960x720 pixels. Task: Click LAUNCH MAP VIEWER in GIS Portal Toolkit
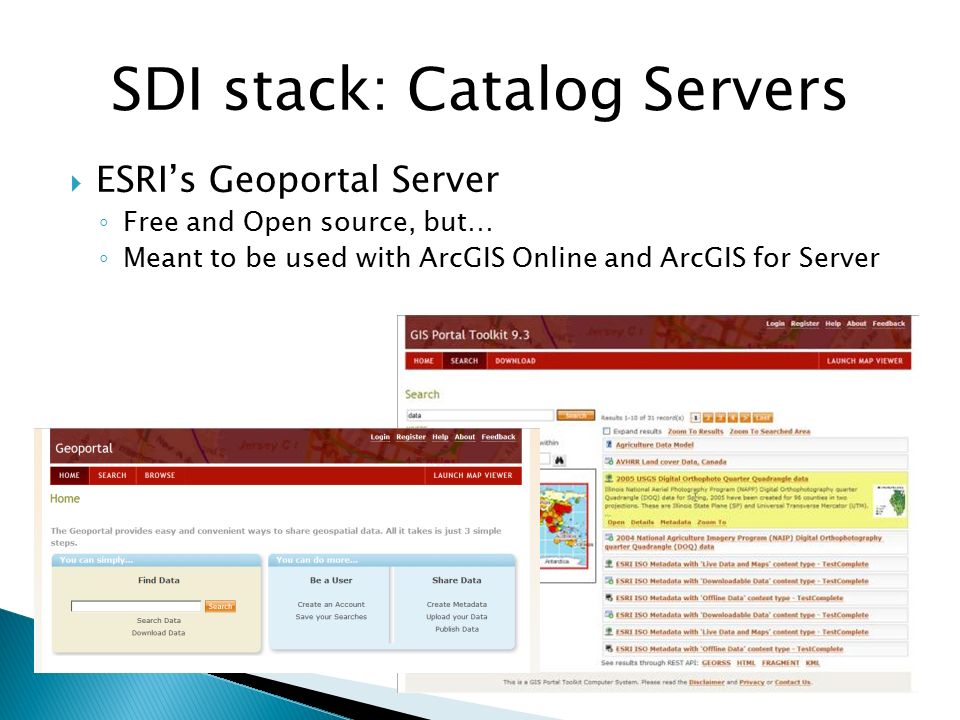tap(864, 361)
